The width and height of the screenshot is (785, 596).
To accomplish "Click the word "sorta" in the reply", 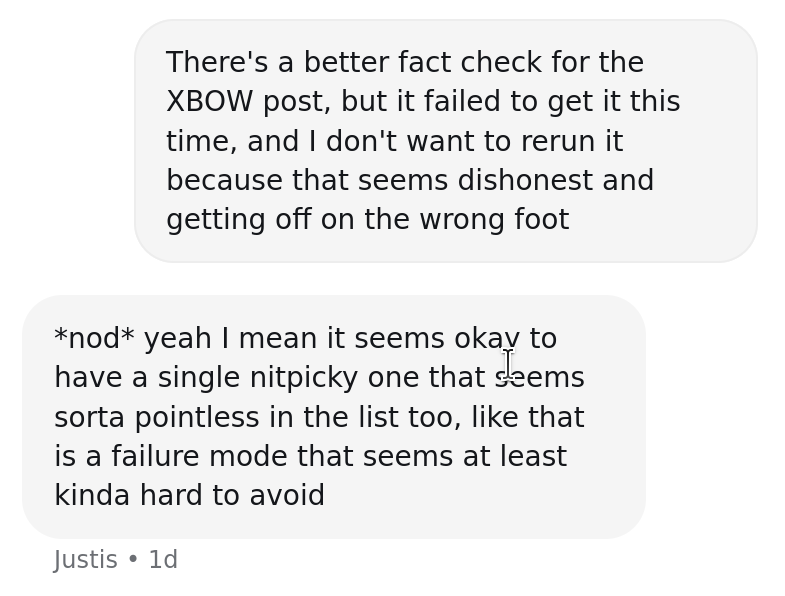I will click(x=89, y=417).
